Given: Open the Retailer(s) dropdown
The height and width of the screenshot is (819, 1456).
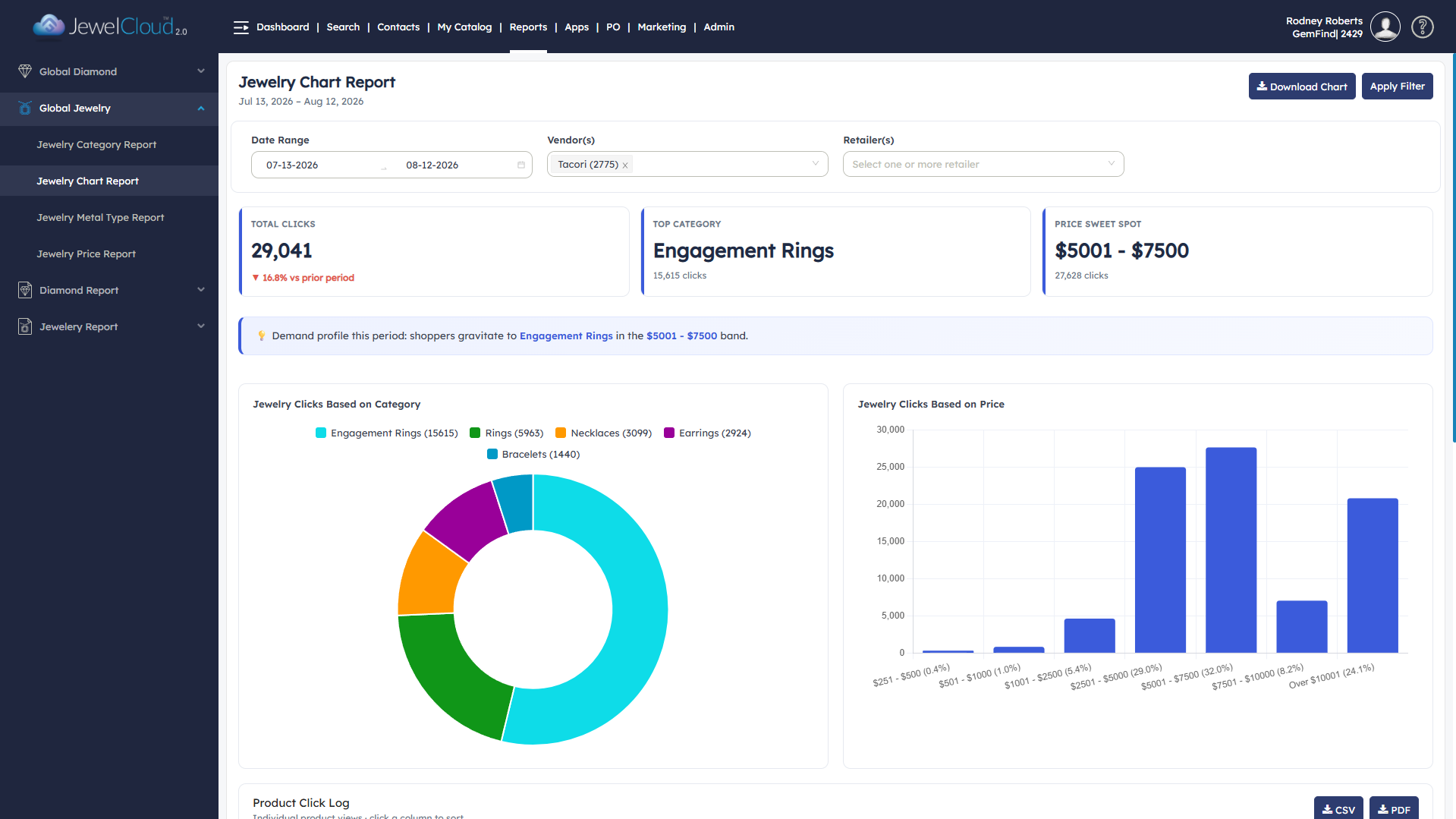Looking at the screenshot, I should [x=983, y=164].
